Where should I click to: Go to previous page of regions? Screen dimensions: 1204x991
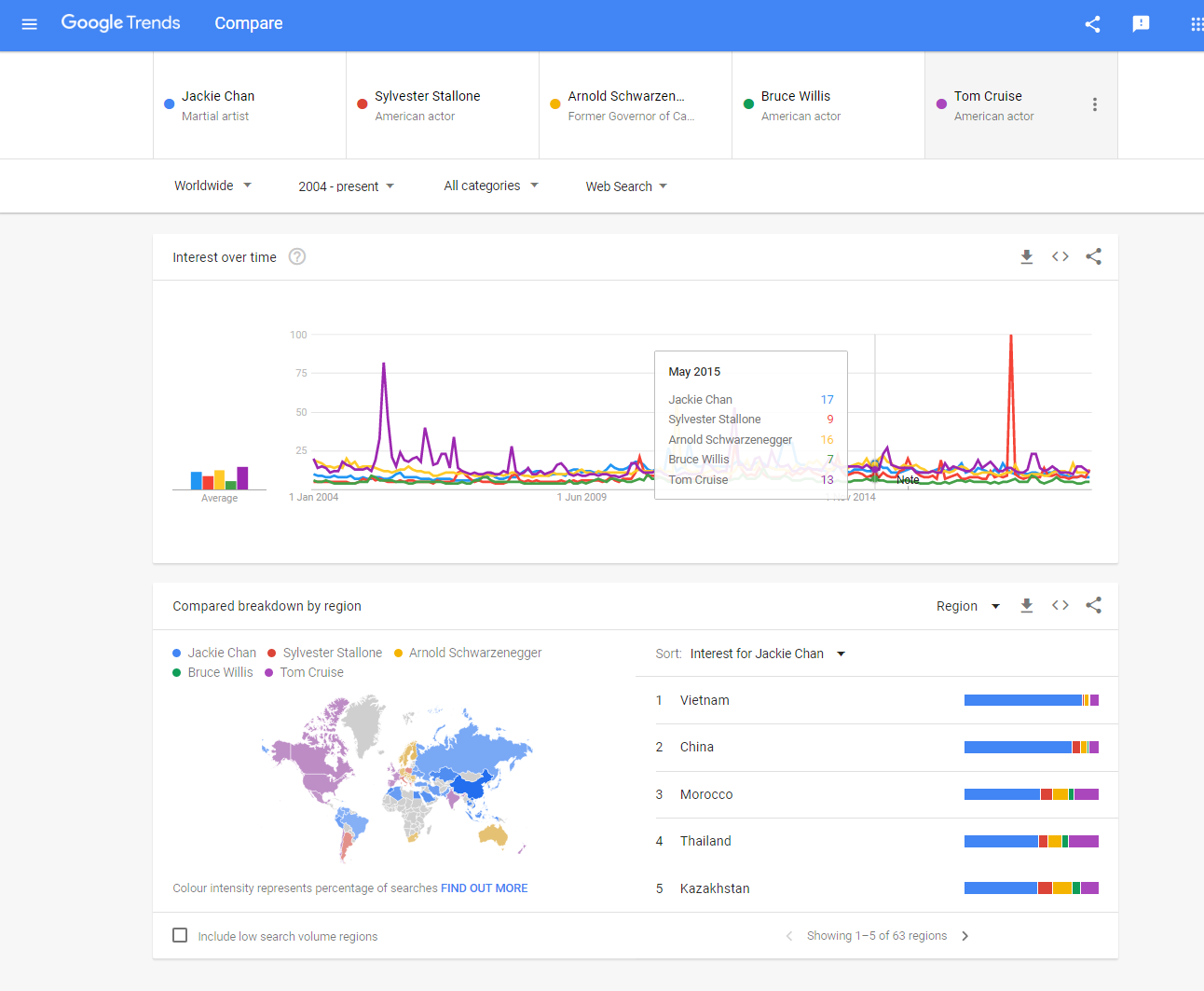(x=789, y=936)
